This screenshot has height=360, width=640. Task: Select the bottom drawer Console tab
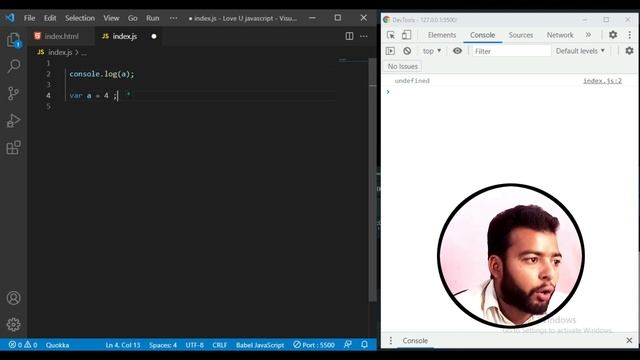pyautogui.click(x=415, y=340)
